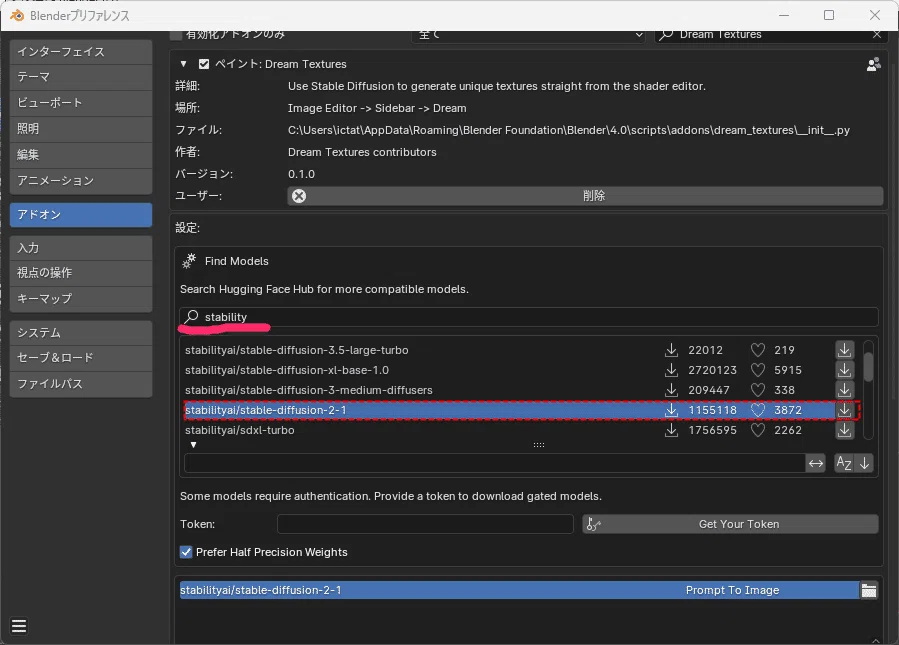This screenshot has height=645, width=899.
Task: Open the キーマップ preferences section
Action: tap(81, 299)
